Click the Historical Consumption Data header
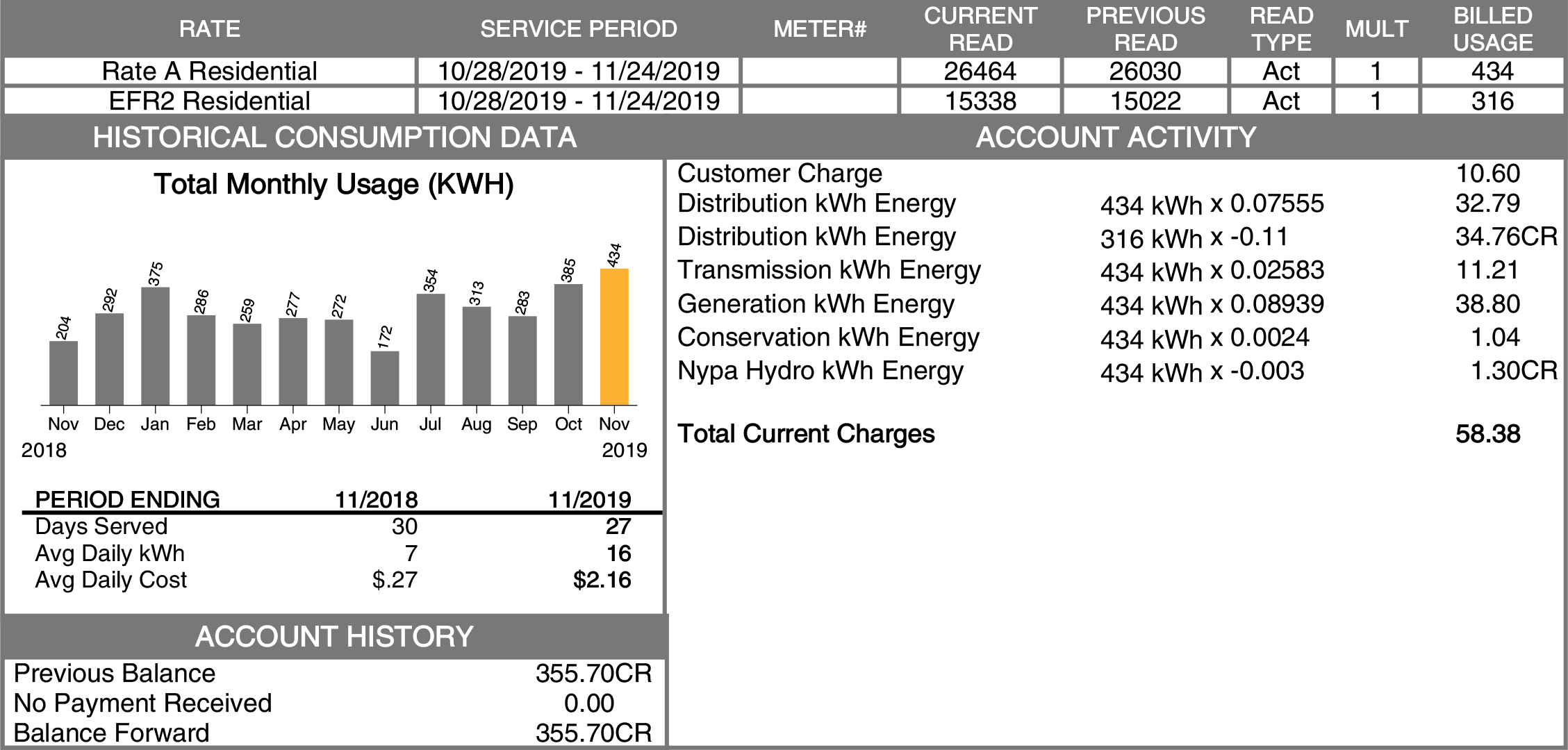 (x=334, y=137)
